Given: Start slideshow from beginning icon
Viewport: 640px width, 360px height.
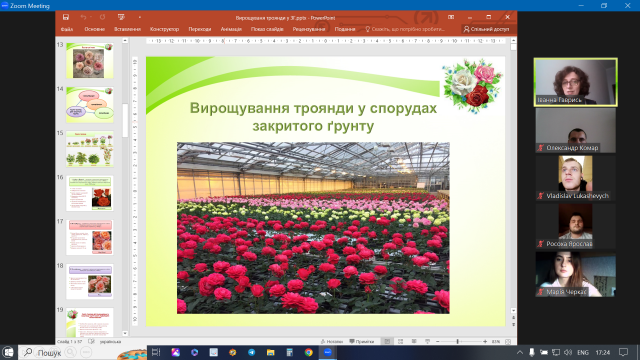Looking at the screenshot, I should pyautogui.click(x=121, y=17).
